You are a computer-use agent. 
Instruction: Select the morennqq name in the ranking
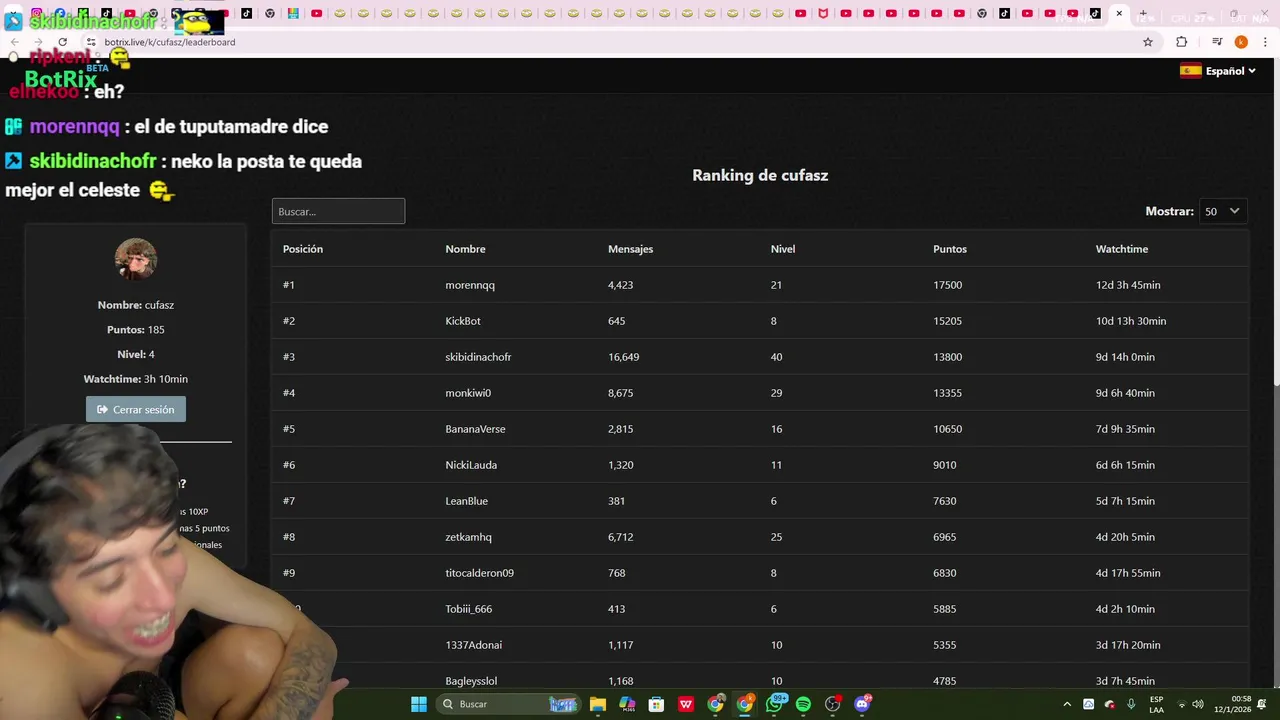[470, 285]
